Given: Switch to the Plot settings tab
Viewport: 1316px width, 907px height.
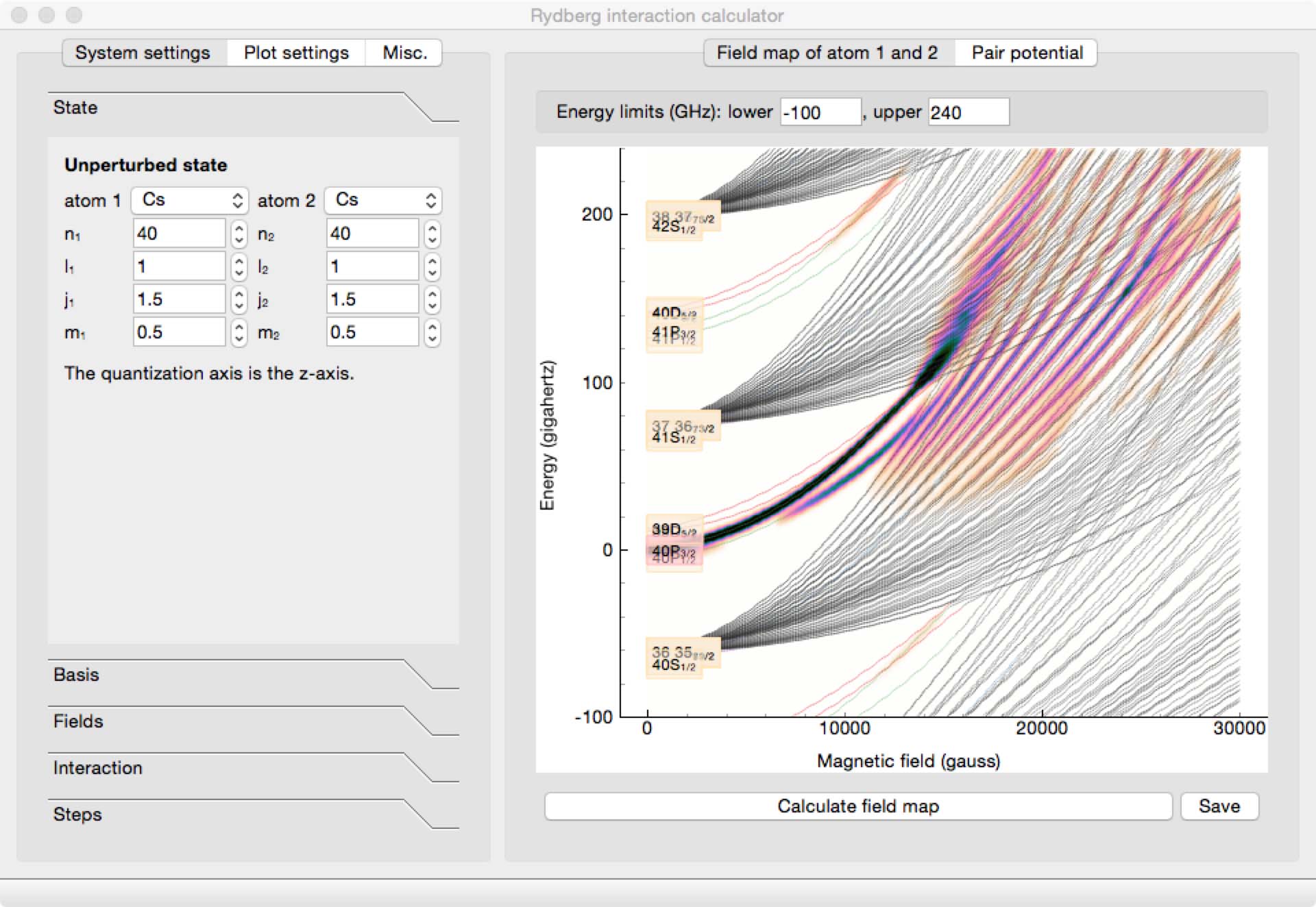Looking at the screenshot, I should click(x=296, y=53).
